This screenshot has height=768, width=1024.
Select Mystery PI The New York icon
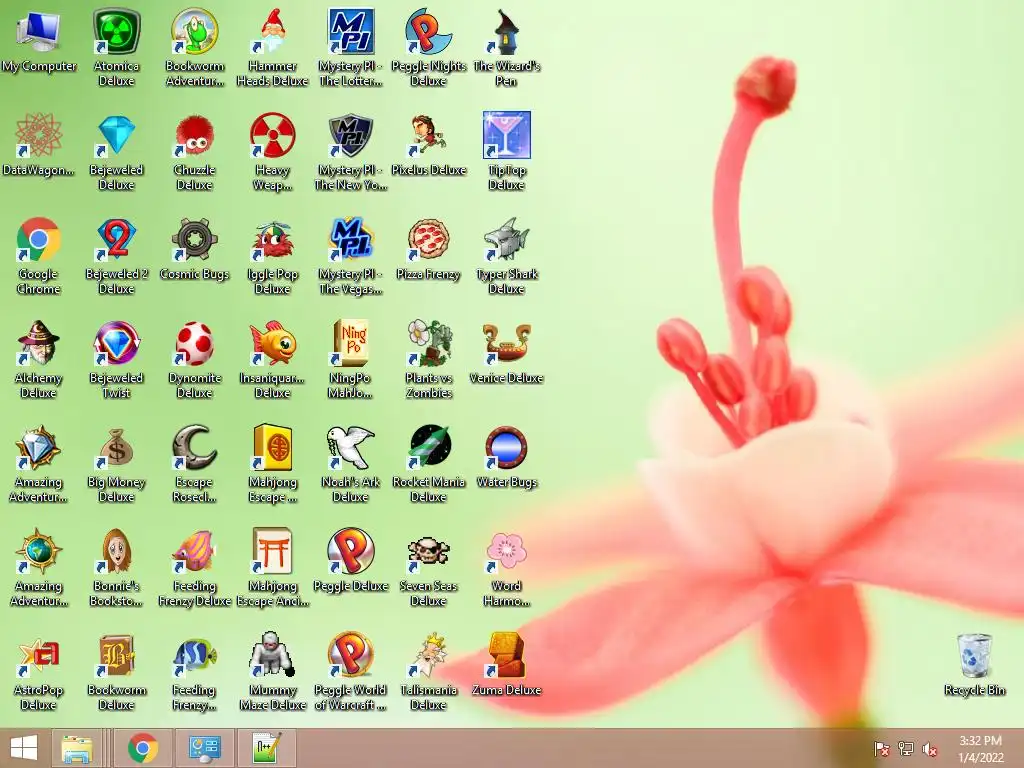351,135
